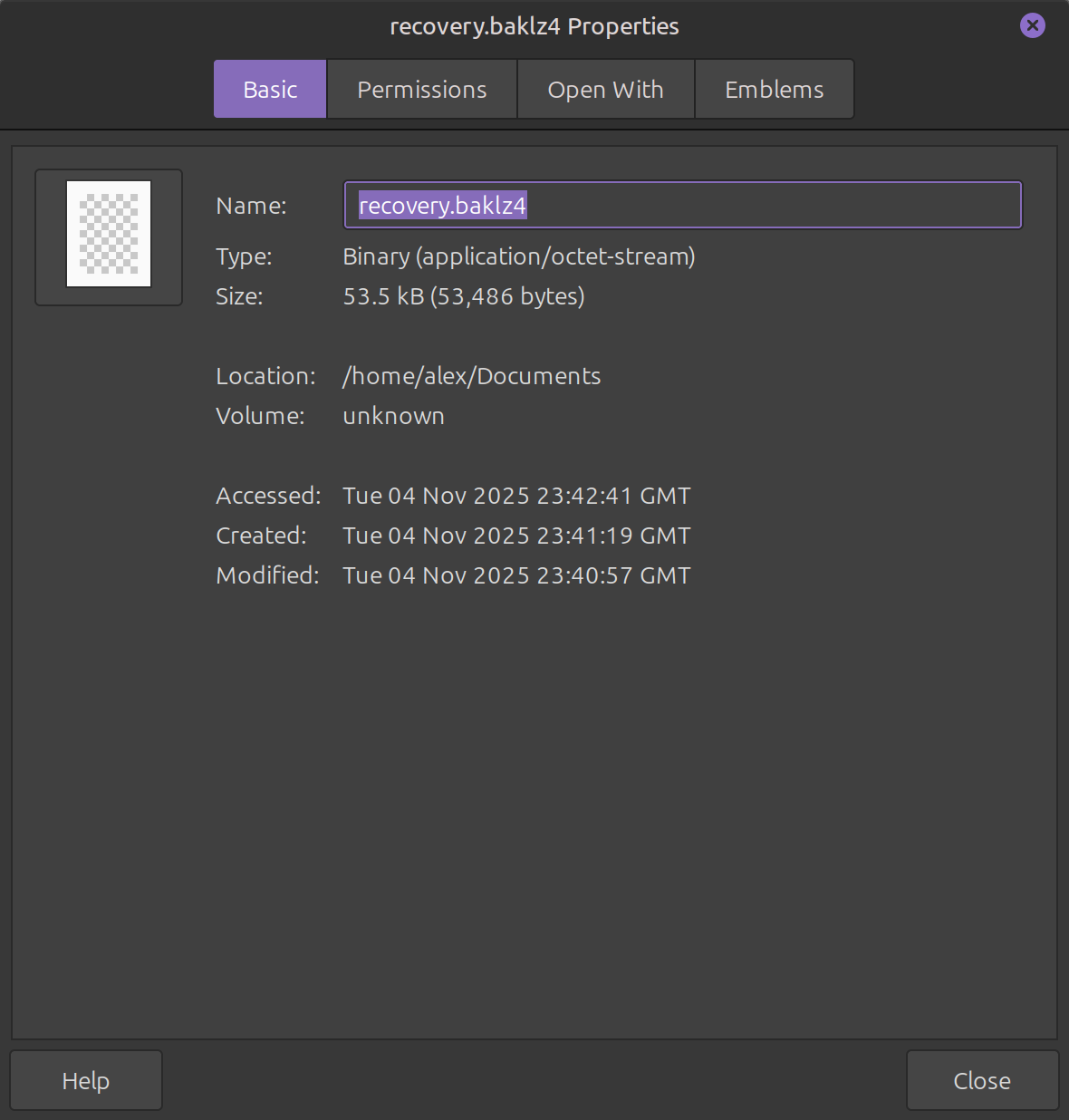Image resolution: width=1069 pixels, height=1120 pixels.
Task: Click the Name: field label
Action: (x=251, y=206)
